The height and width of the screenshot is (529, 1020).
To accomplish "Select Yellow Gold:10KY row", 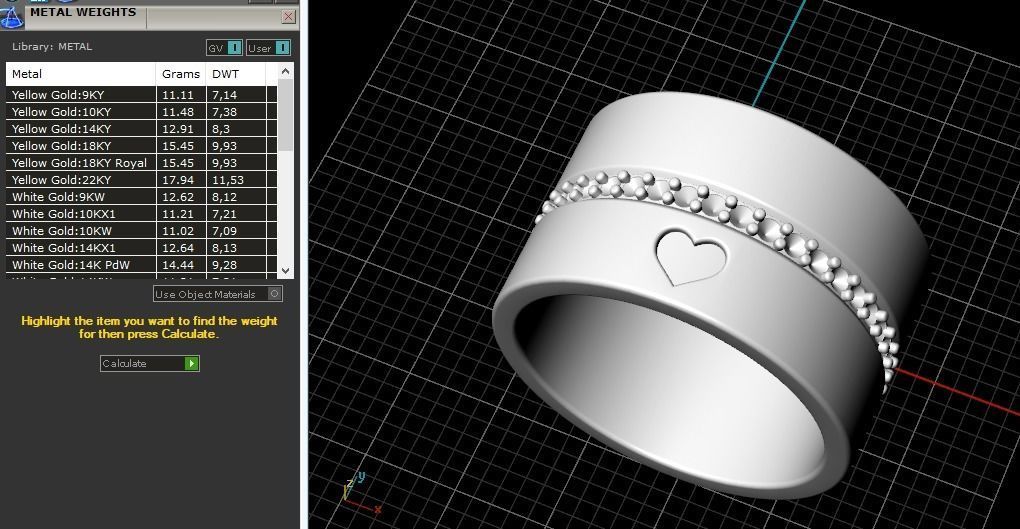I will pyautogui.click(x=141, y=112).
